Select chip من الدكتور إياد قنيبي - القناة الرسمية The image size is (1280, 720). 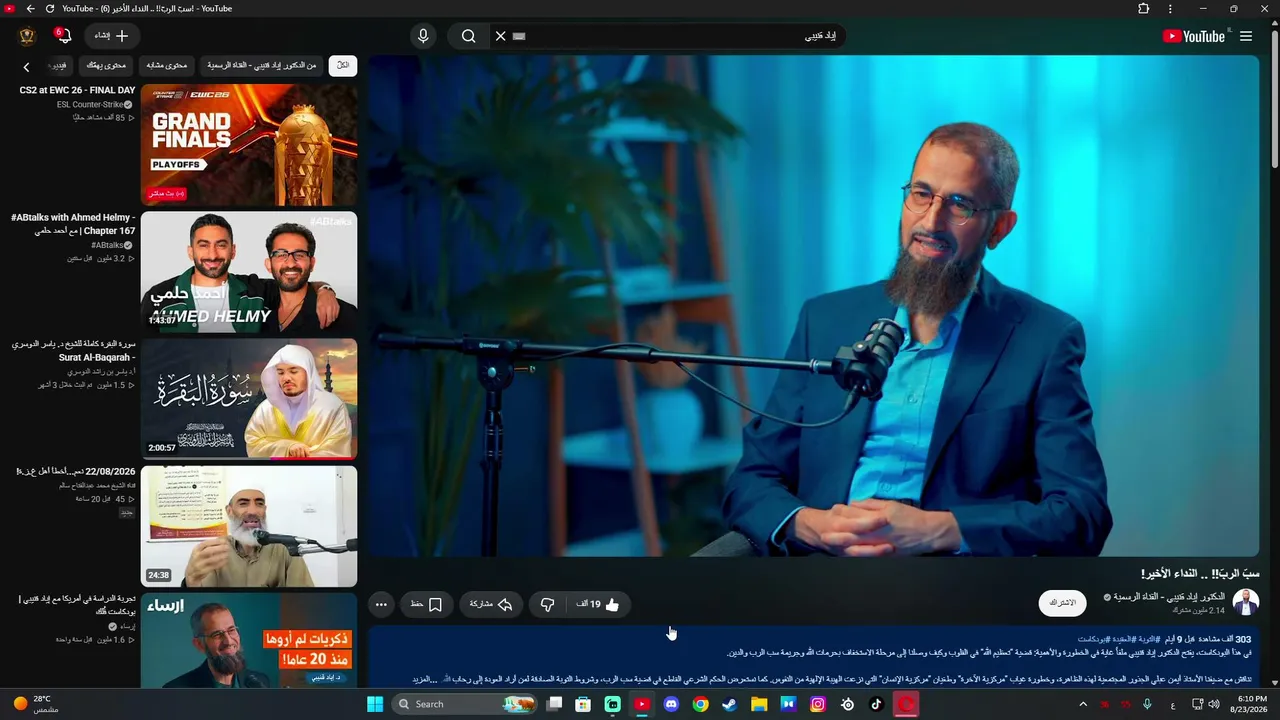pyautogui.click(x=262, y=65)
